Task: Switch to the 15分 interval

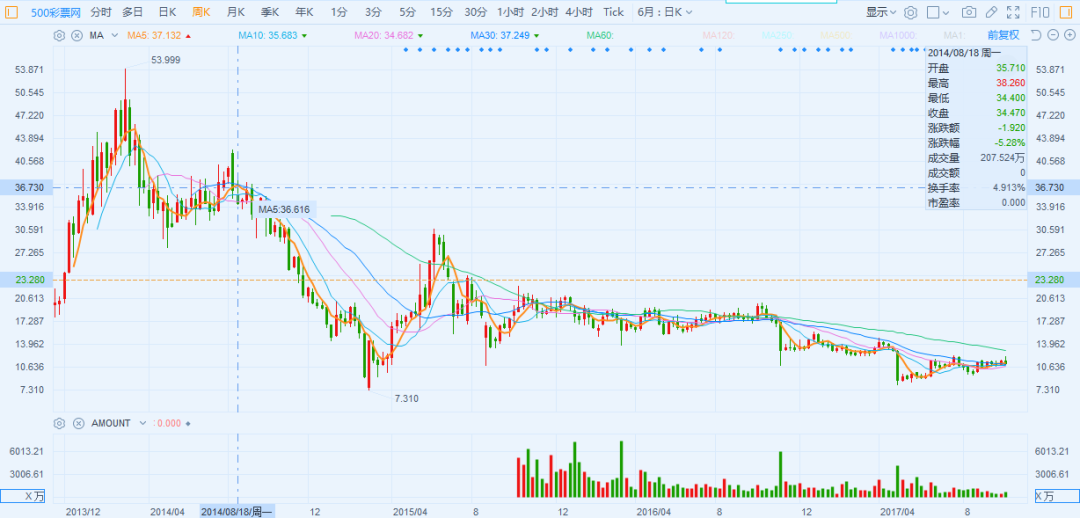Action: 442,12
